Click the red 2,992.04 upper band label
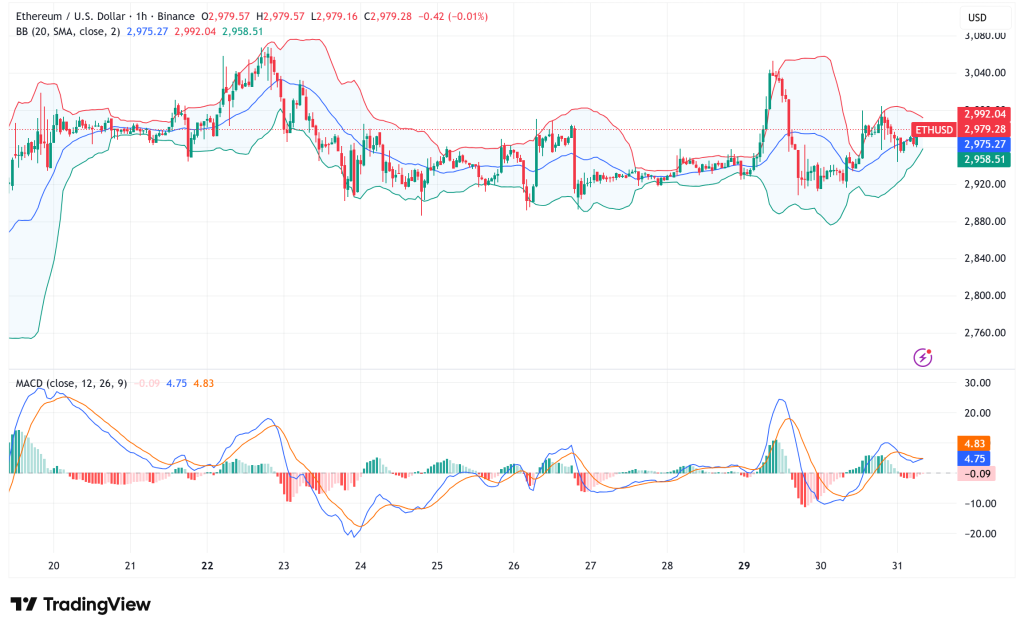 click(983, 114)
